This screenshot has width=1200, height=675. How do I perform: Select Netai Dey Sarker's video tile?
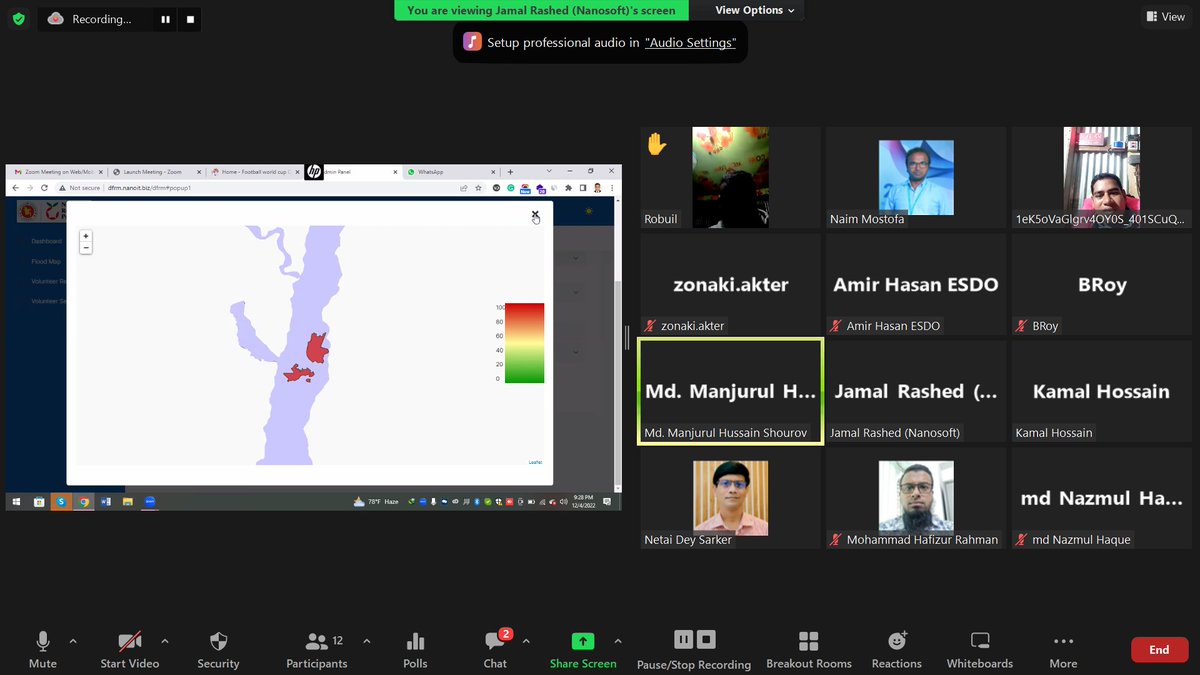[x=731, y=498]
